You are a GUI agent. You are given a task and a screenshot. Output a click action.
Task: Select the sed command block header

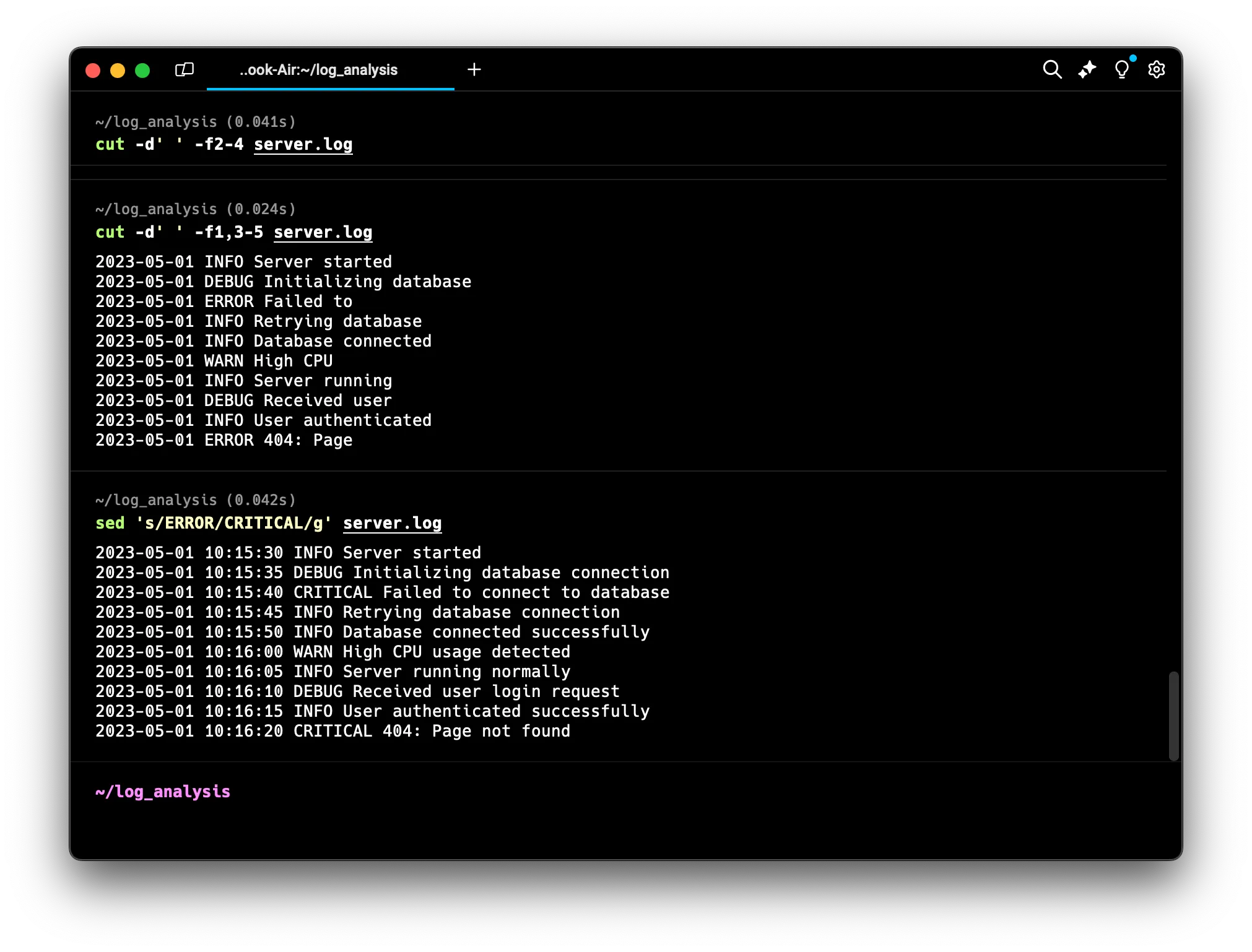click(196, 500)
